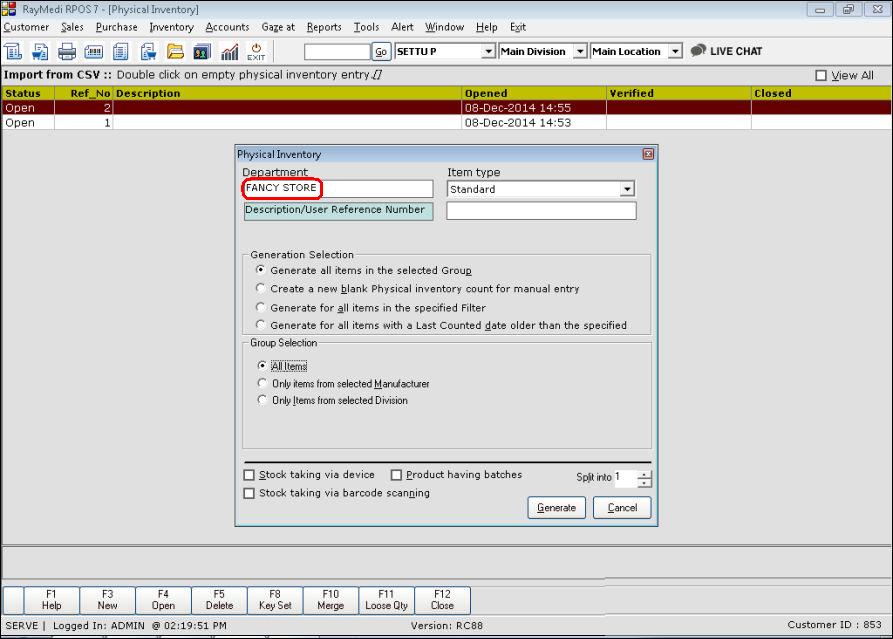
Task: Click the Description/User Reference Number text field
Action: [x=541, y=211]
